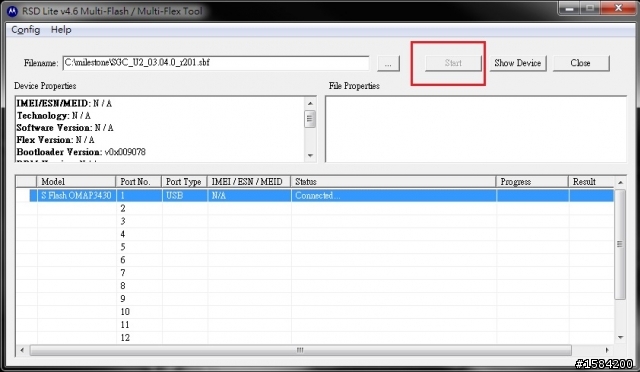Select port number 6 row

click(314, 260)
